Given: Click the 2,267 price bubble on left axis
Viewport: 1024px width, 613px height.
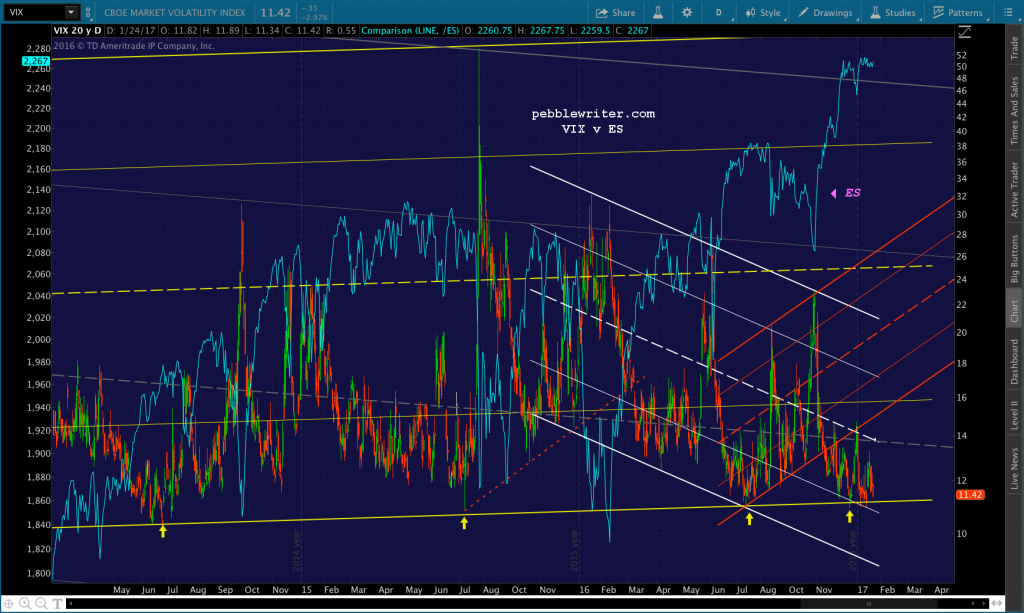Looking at the screenshot, I should tap(35, 61).
